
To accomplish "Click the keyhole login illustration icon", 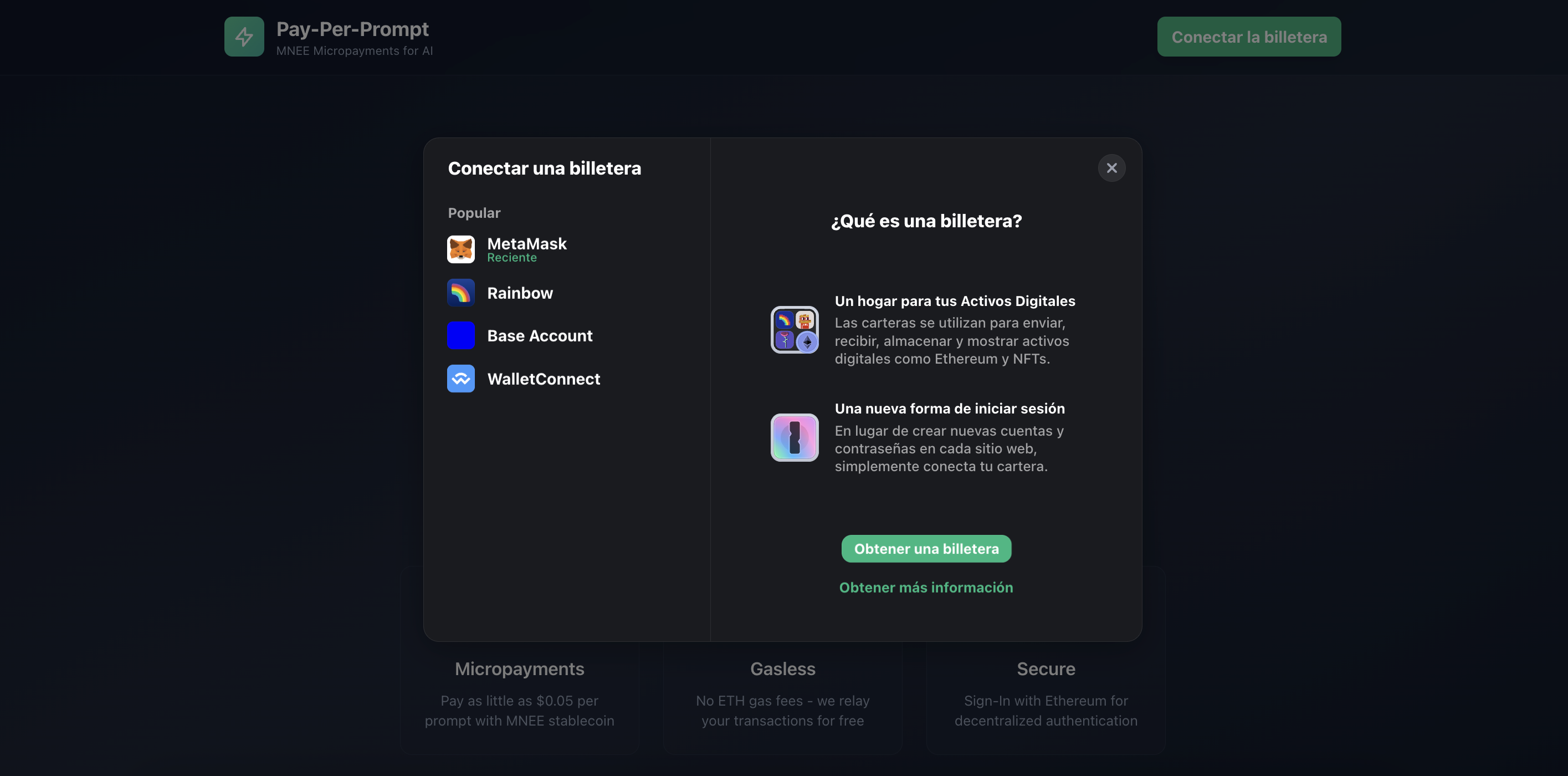I will point(795,437).
